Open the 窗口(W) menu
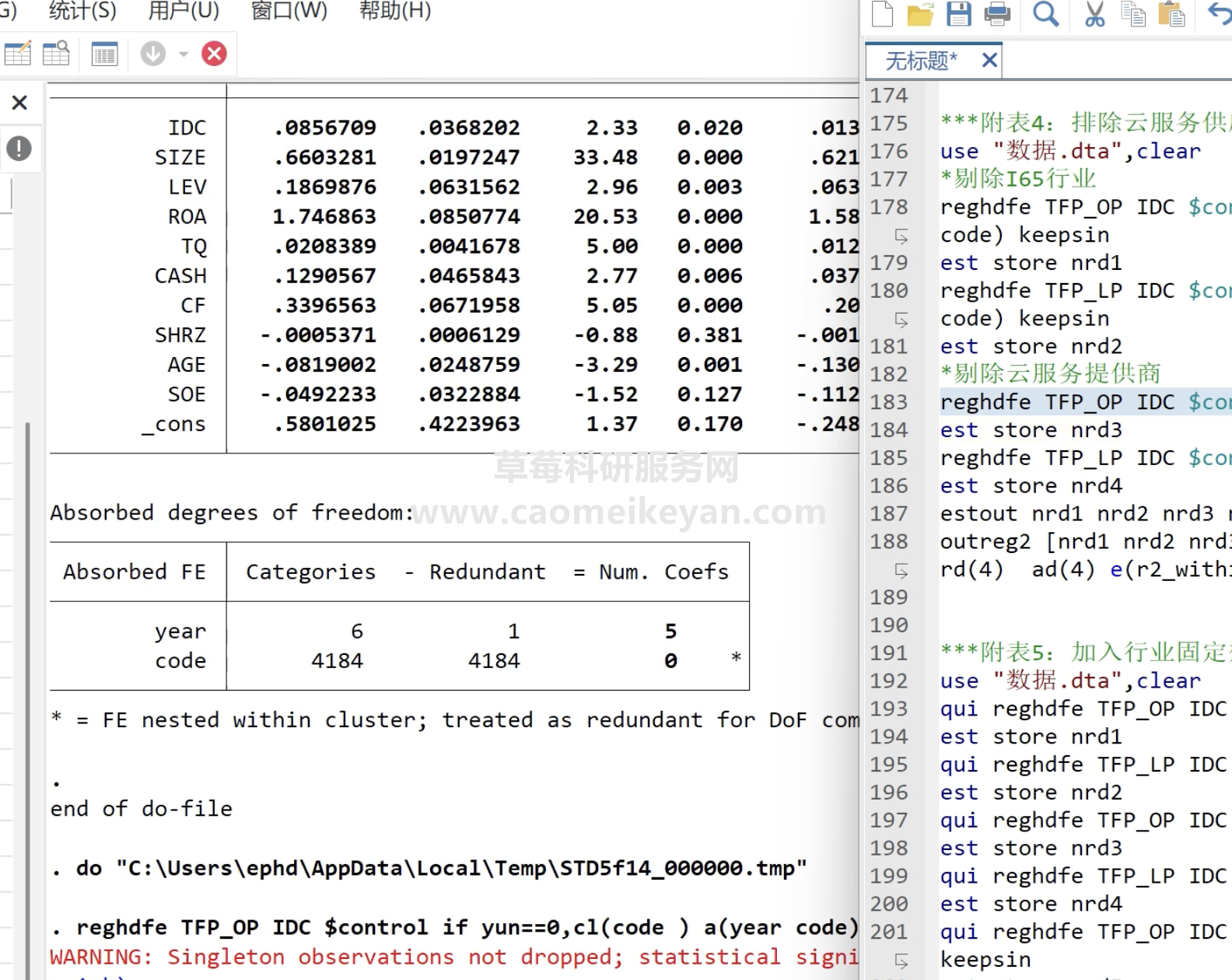Viewport: 1232px width, 980px height. [x=289, y=11]
